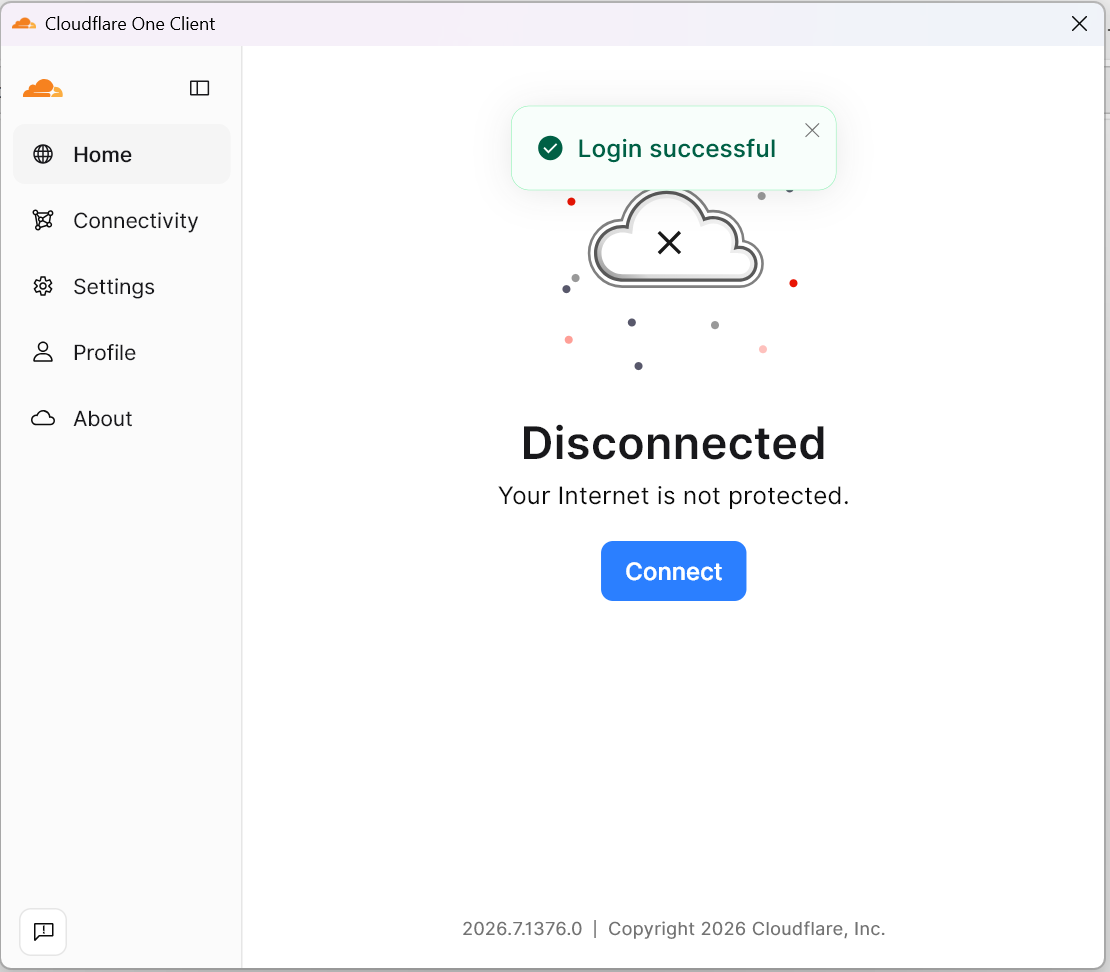The height and width of the screenshot is (972, 1110).
Task: Click the Copyright 2026 Cloudflare, Inc. text
Action: point(747,929)
